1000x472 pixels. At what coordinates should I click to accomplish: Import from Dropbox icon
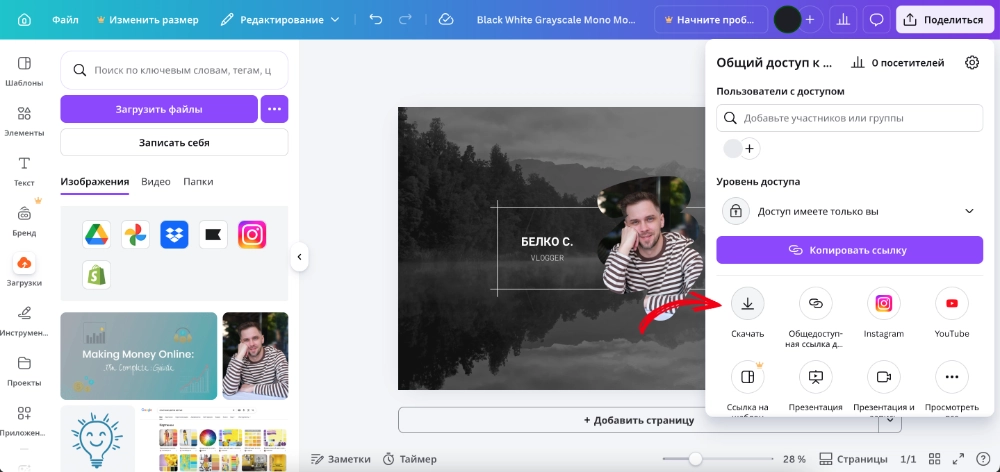pyautogui.click(x=174, y=235)
